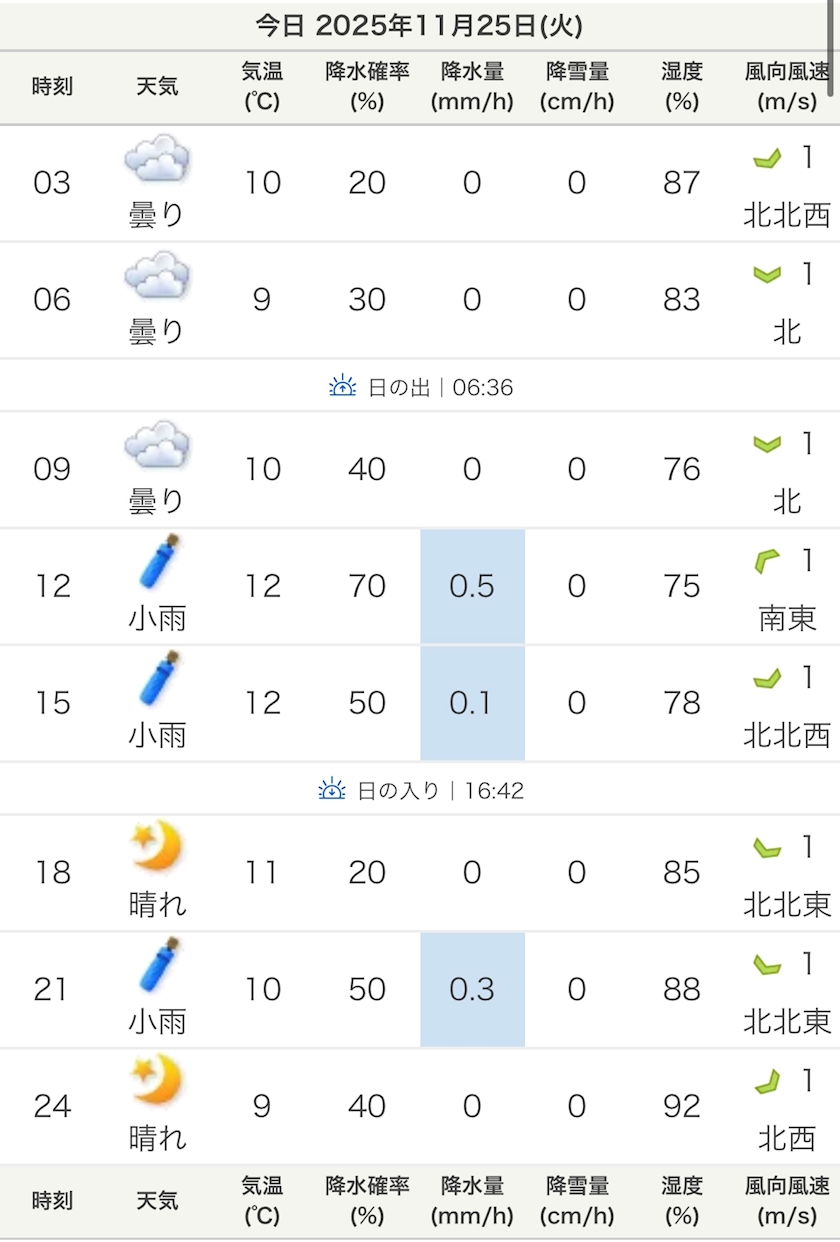The image size is (840, 1242).
Task: Click the 今日 2025年11月25日 date header
Action: click(419, 26)
